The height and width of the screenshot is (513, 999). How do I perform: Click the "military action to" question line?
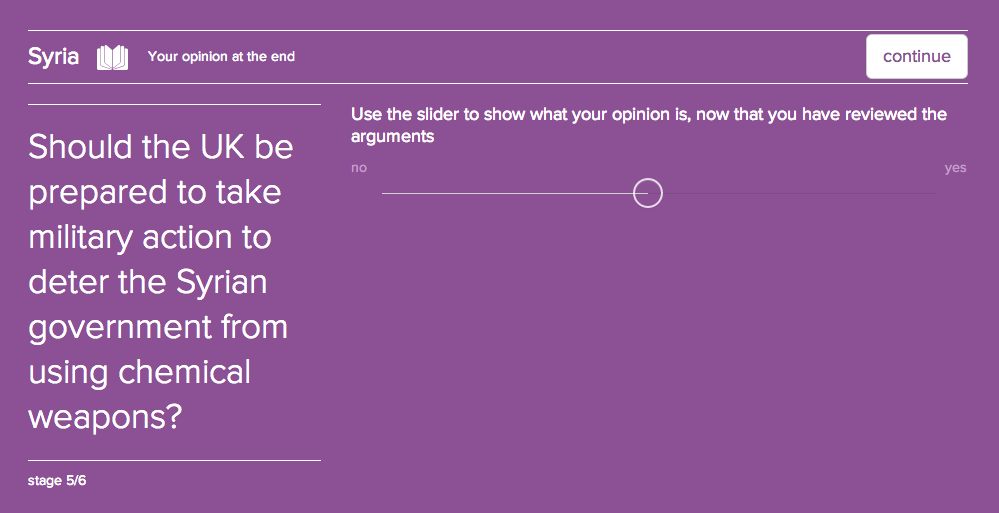pyautogui.click(x=150, y=237)
